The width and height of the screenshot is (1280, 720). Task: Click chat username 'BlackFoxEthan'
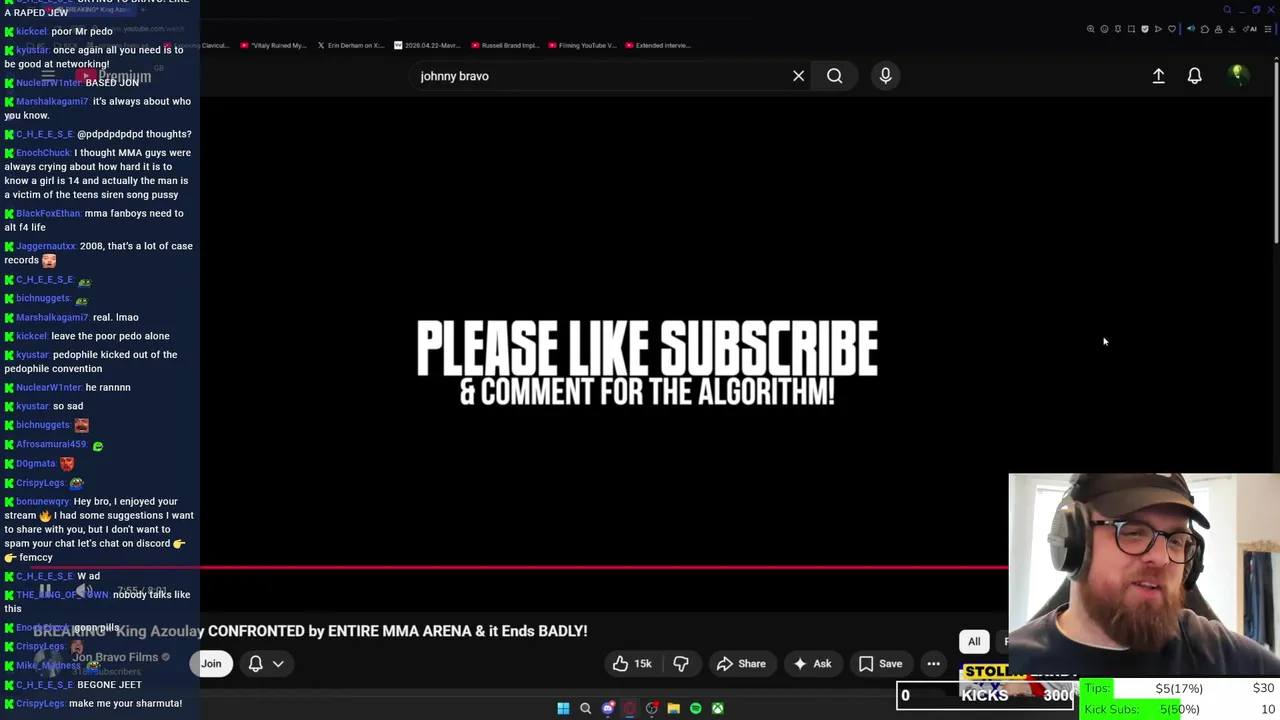[48, 213]
